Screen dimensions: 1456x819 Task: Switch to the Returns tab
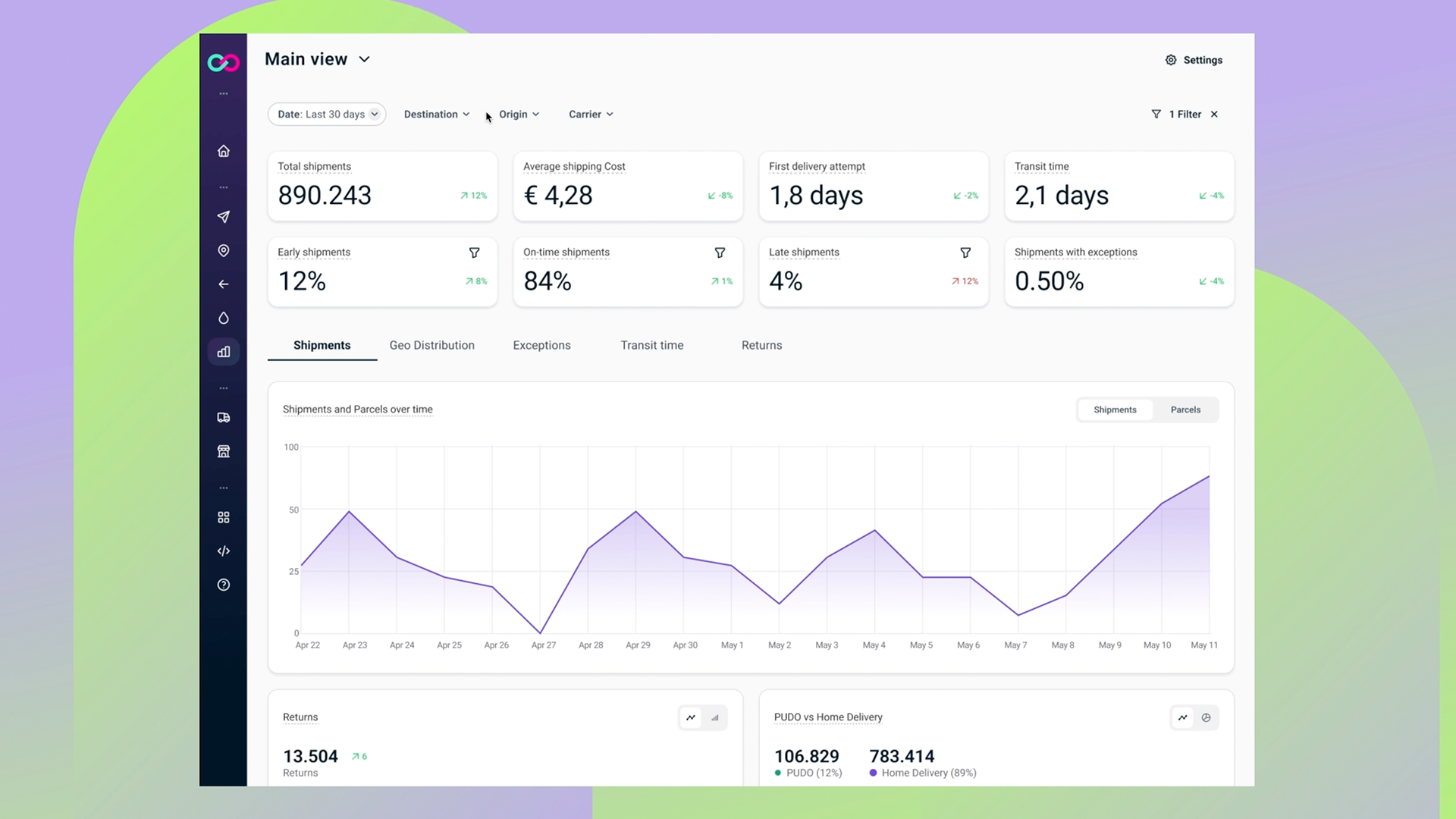tap(761, 345)
